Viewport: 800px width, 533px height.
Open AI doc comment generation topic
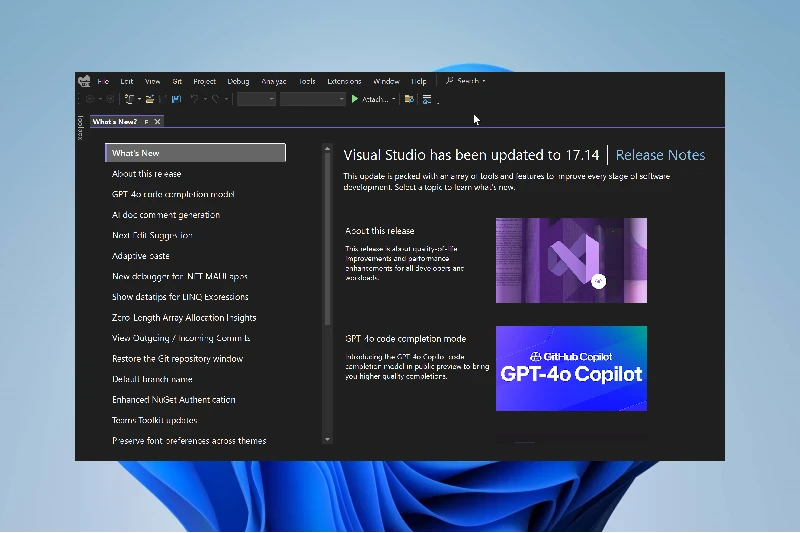click(166, 215)
